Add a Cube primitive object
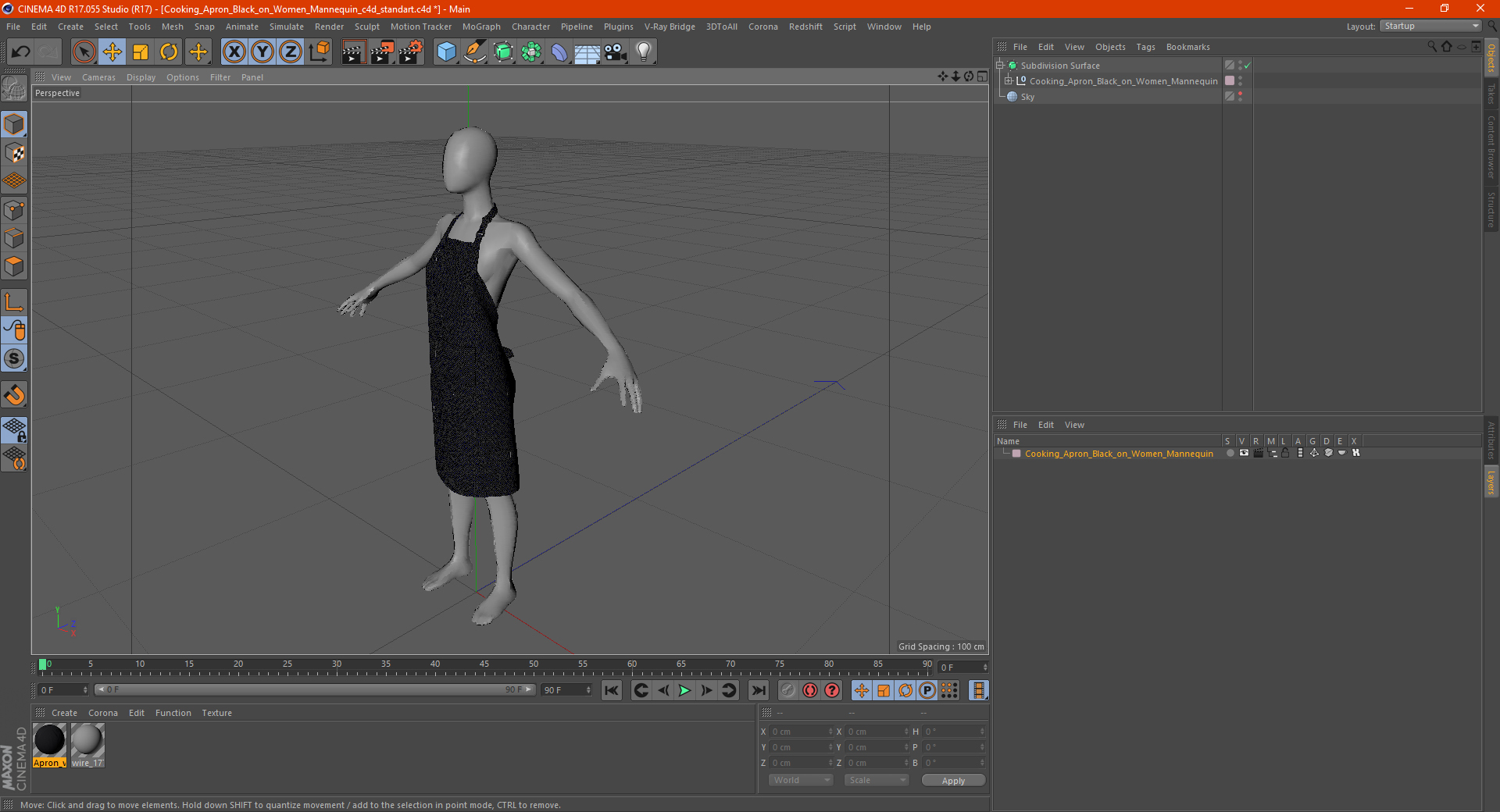Screen dimensions: 1500x812 tap(446, 52)
